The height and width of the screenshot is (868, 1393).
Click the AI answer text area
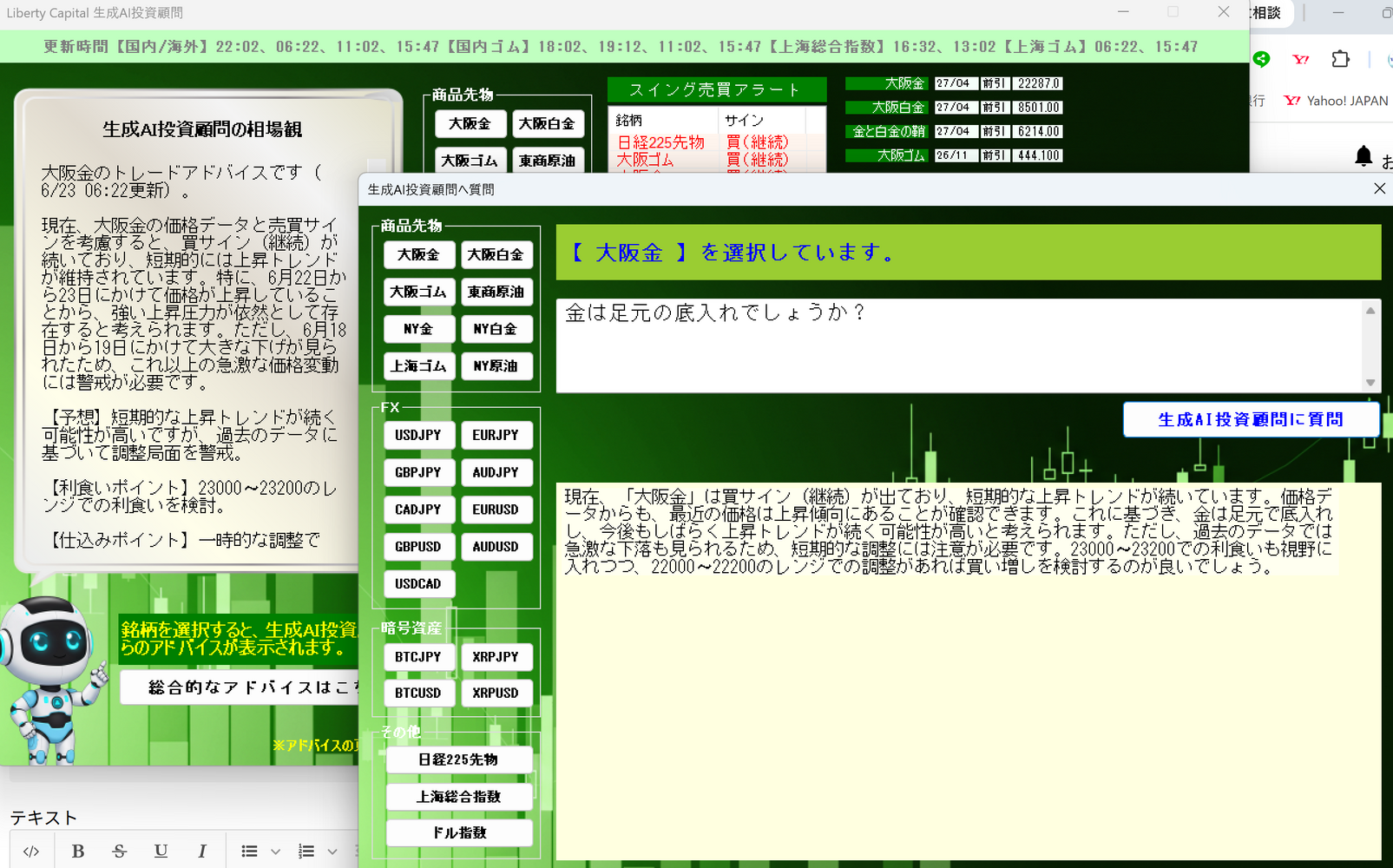pos(968,670)
